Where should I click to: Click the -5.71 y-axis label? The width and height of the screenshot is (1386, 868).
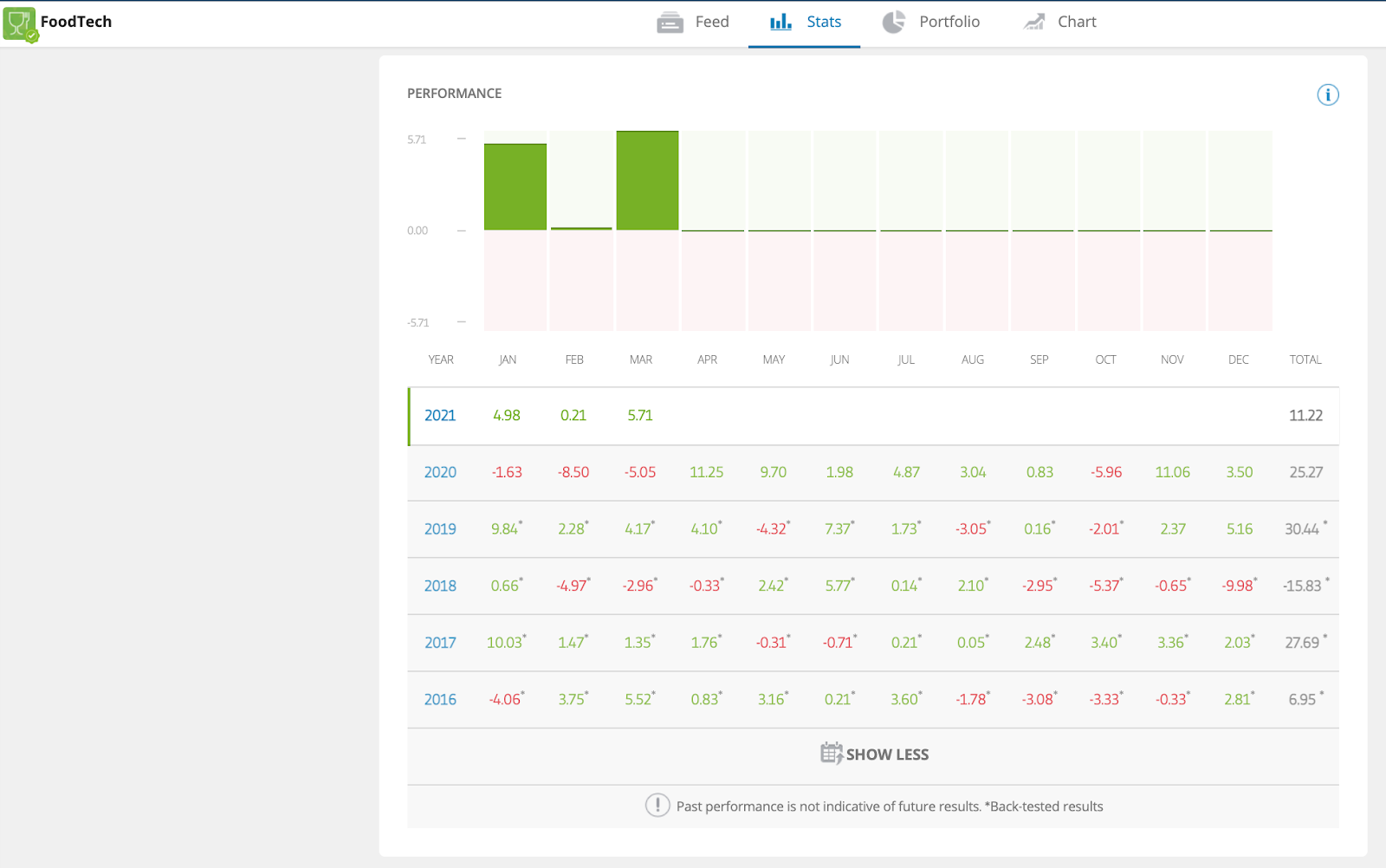click(x=418, y=323)
